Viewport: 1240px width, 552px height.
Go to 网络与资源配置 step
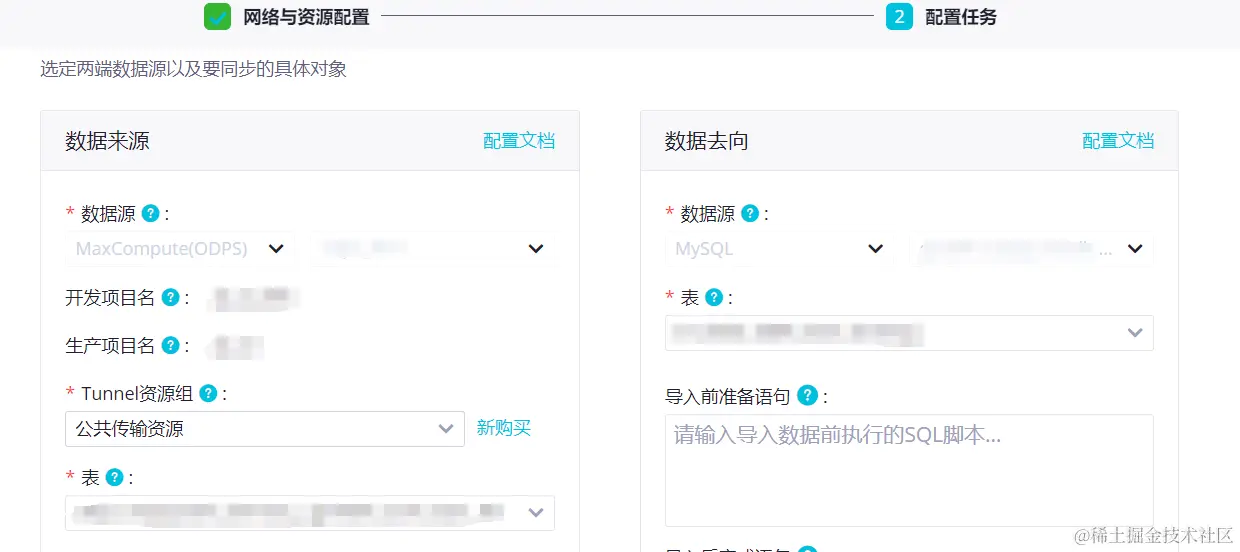click(x=306, y=17)
